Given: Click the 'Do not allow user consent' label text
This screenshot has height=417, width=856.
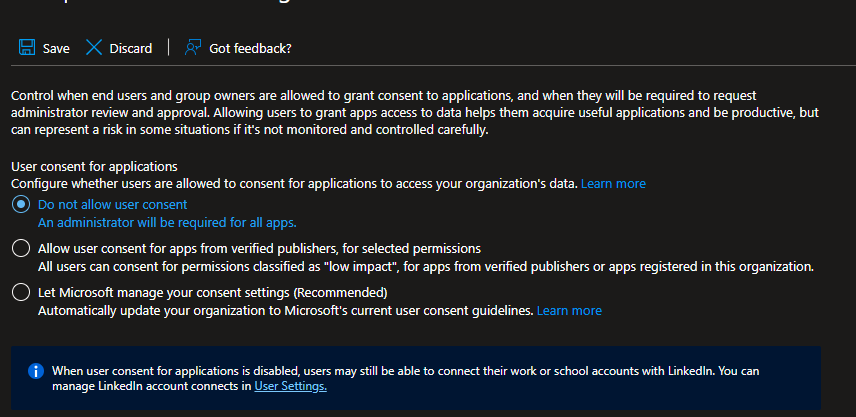Looking at the screenshot, I should pyautogui.click(x=112, y=205).
